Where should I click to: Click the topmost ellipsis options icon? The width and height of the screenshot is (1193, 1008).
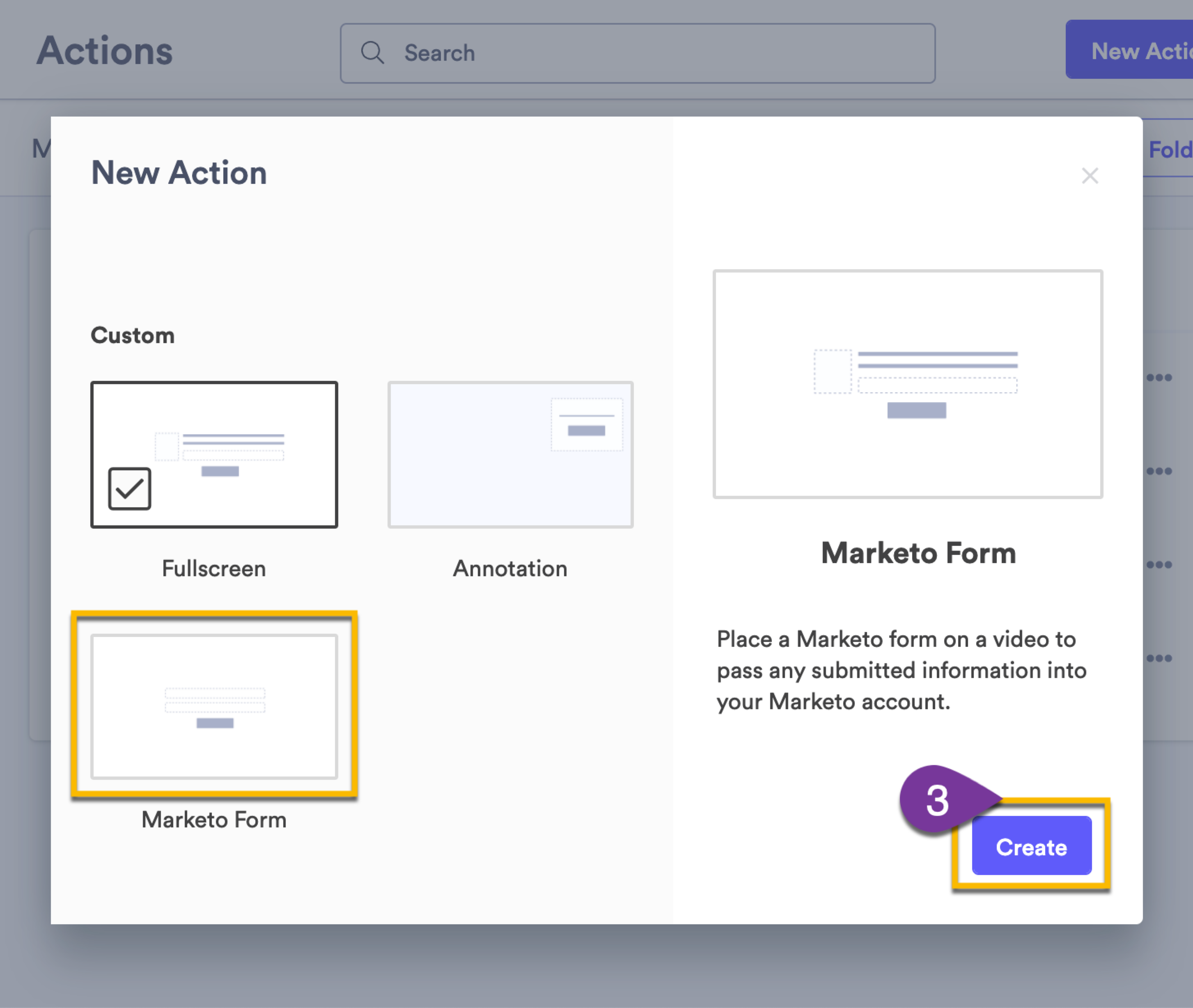tap(1159, 377)
